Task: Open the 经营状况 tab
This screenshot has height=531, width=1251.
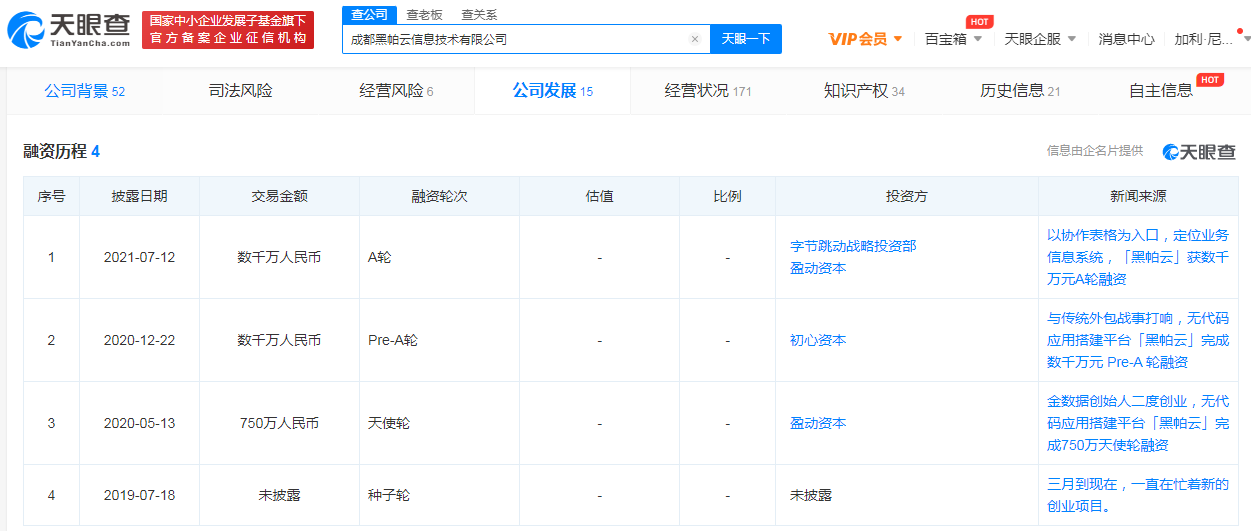Action: [708, 91]
